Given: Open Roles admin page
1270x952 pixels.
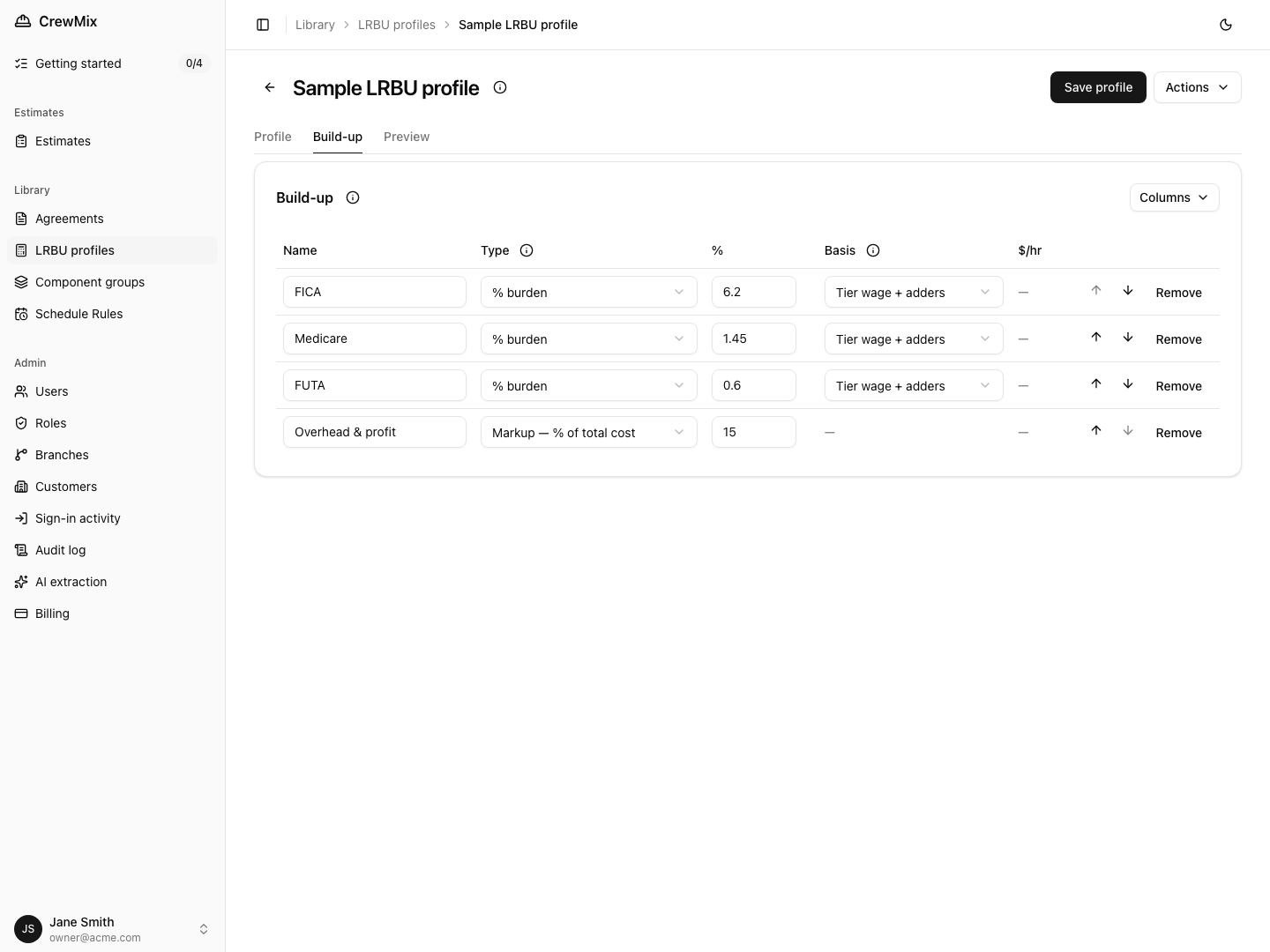Looking at the screenshot, I should [x=112, y=423].
